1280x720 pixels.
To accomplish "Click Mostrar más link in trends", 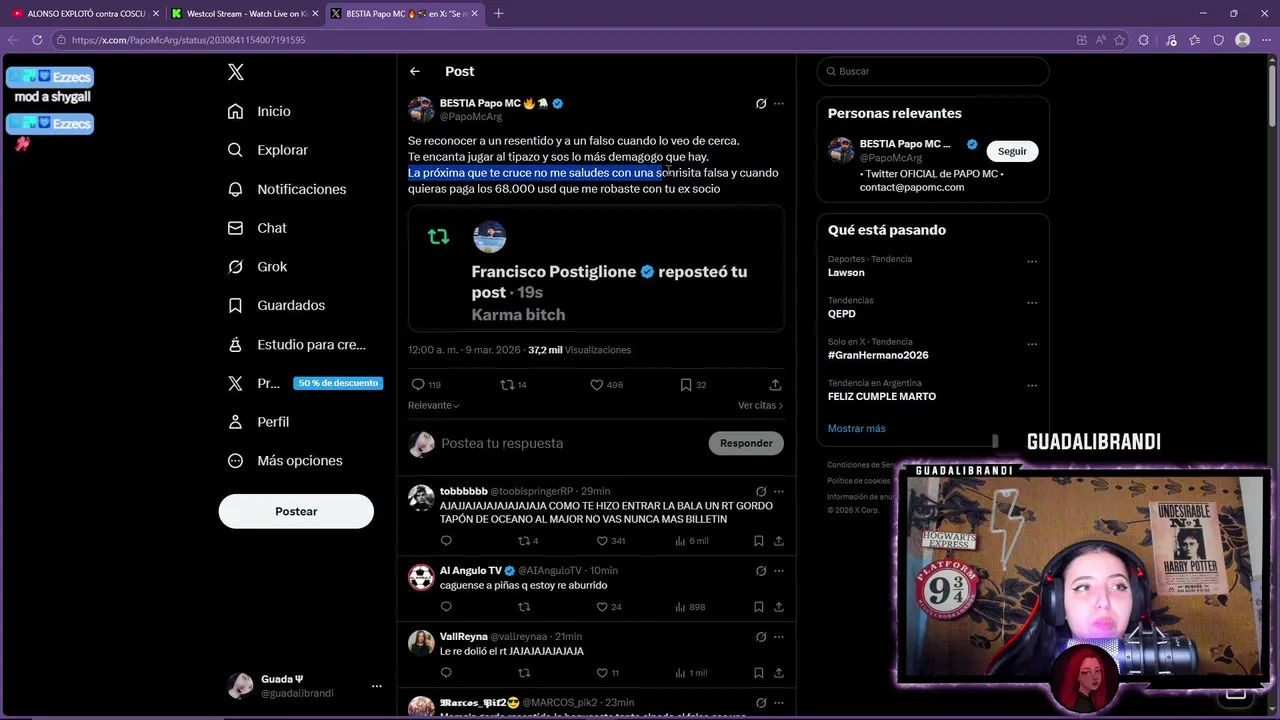I will tap(856, 428).
